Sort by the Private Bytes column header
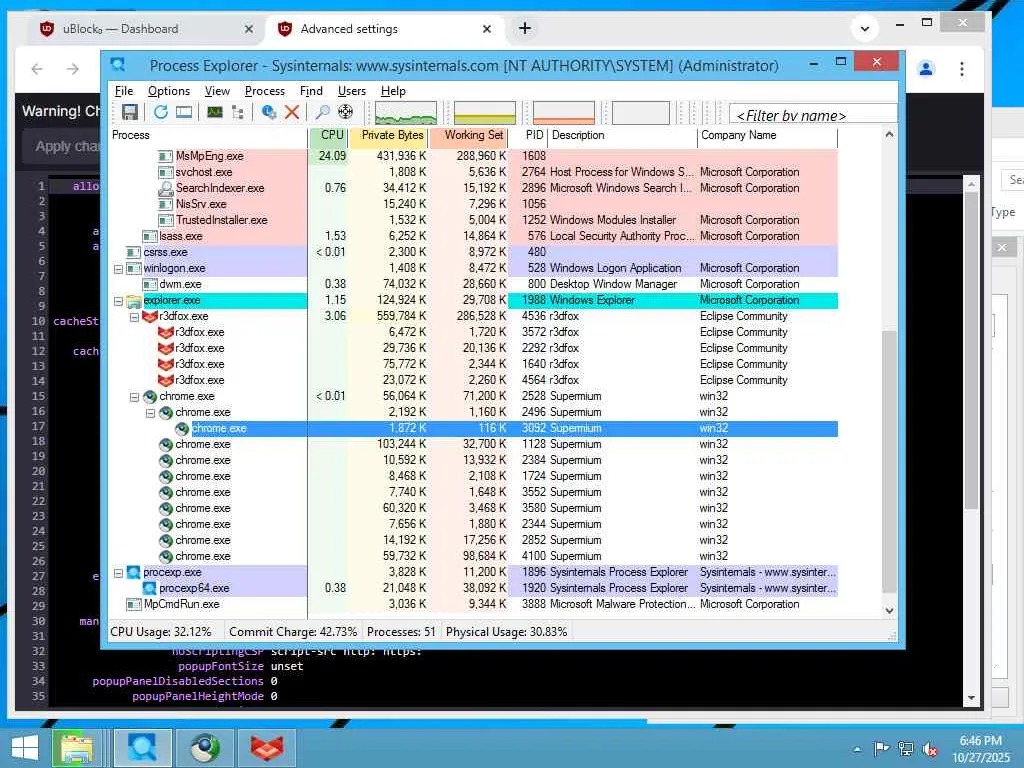1024x768 pixels. 388,135
